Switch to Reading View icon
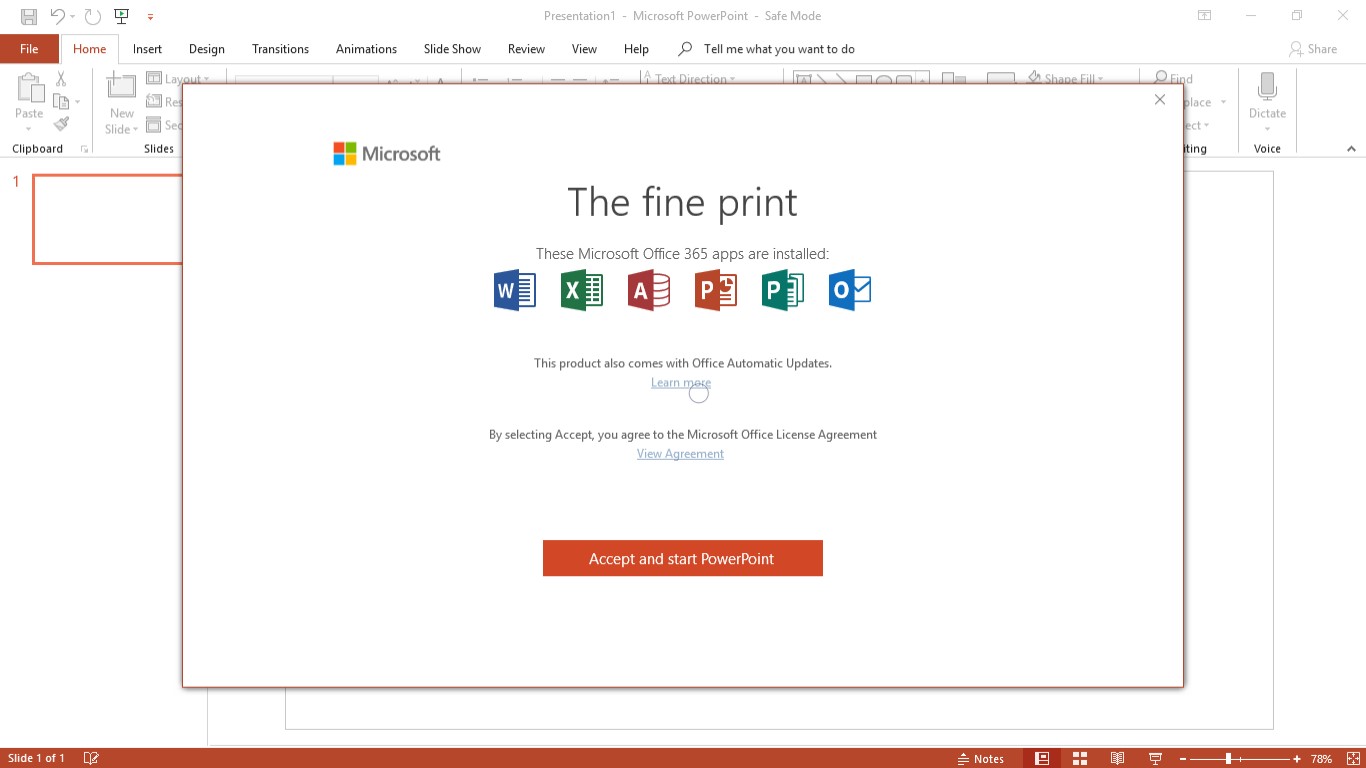Image resolution: width=1366 pixels, height=768 pixels. point(1117,758)
